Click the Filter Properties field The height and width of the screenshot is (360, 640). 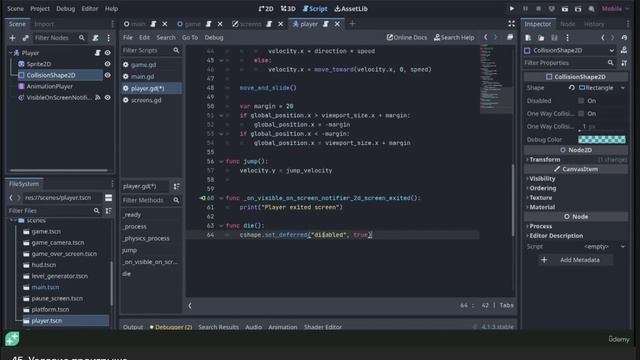(x=569, y=63)
